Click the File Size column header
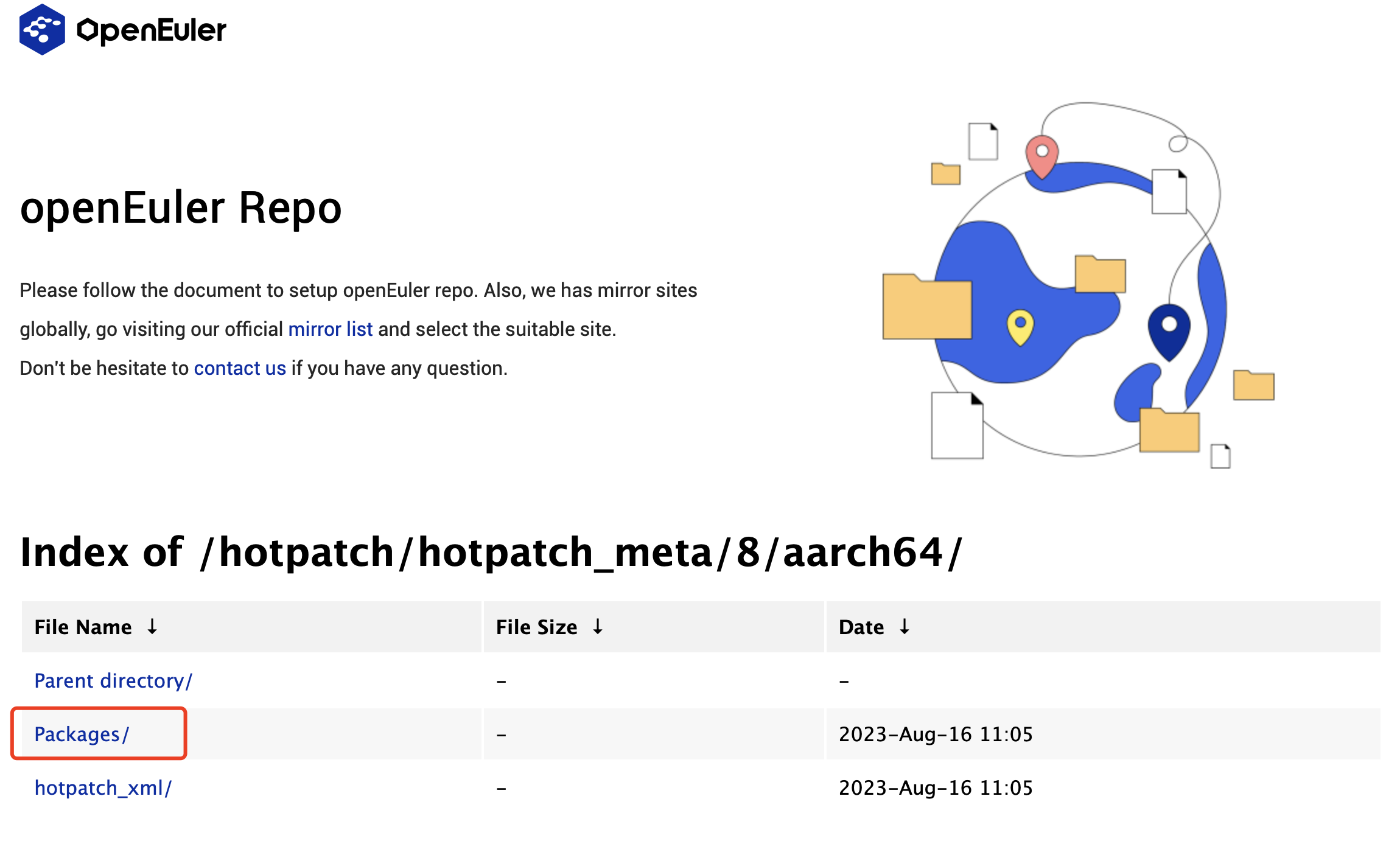 (536, 627)
